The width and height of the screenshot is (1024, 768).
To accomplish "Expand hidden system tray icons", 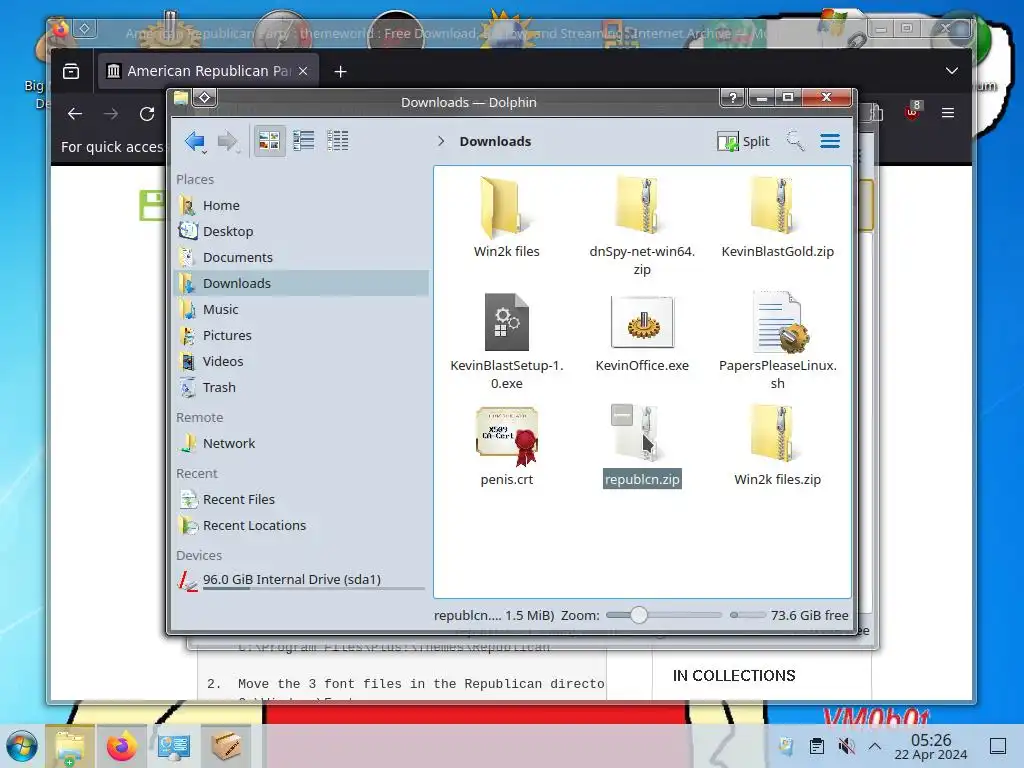I will point(875,746).
